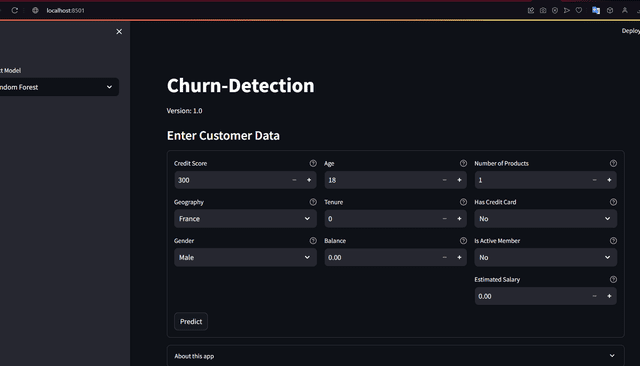The image size is (640, 366).
Task: Increase Age with plus button
Action: click(459, 180)
